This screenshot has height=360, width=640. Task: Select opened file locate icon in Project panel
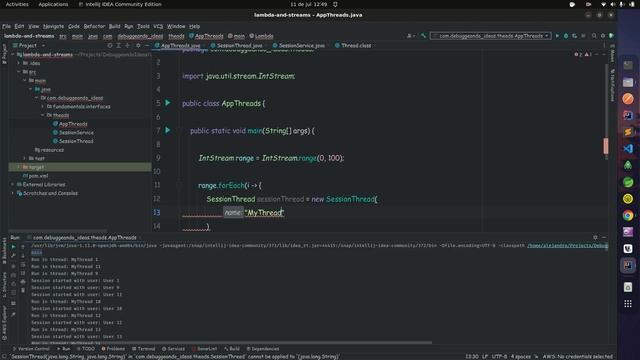(x=110, y=45)
